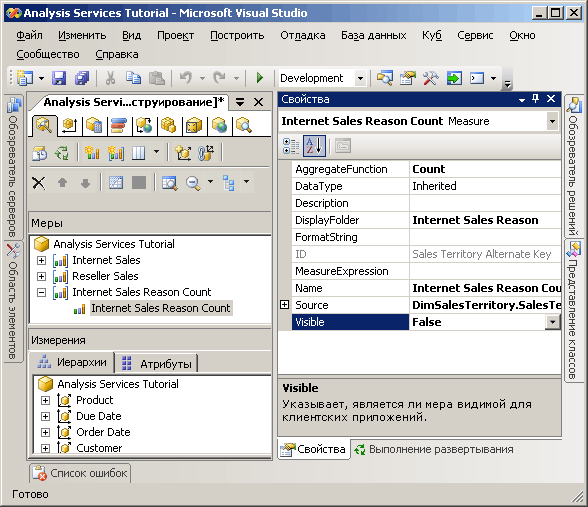
Task: Open the Browser designer tab icon
Action: [244, 125]
